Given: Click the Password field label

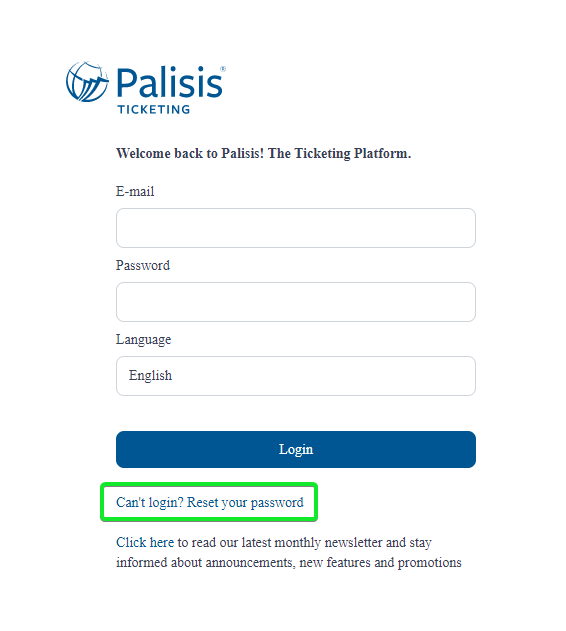Looking at the screenshot, I should [143, 265].
